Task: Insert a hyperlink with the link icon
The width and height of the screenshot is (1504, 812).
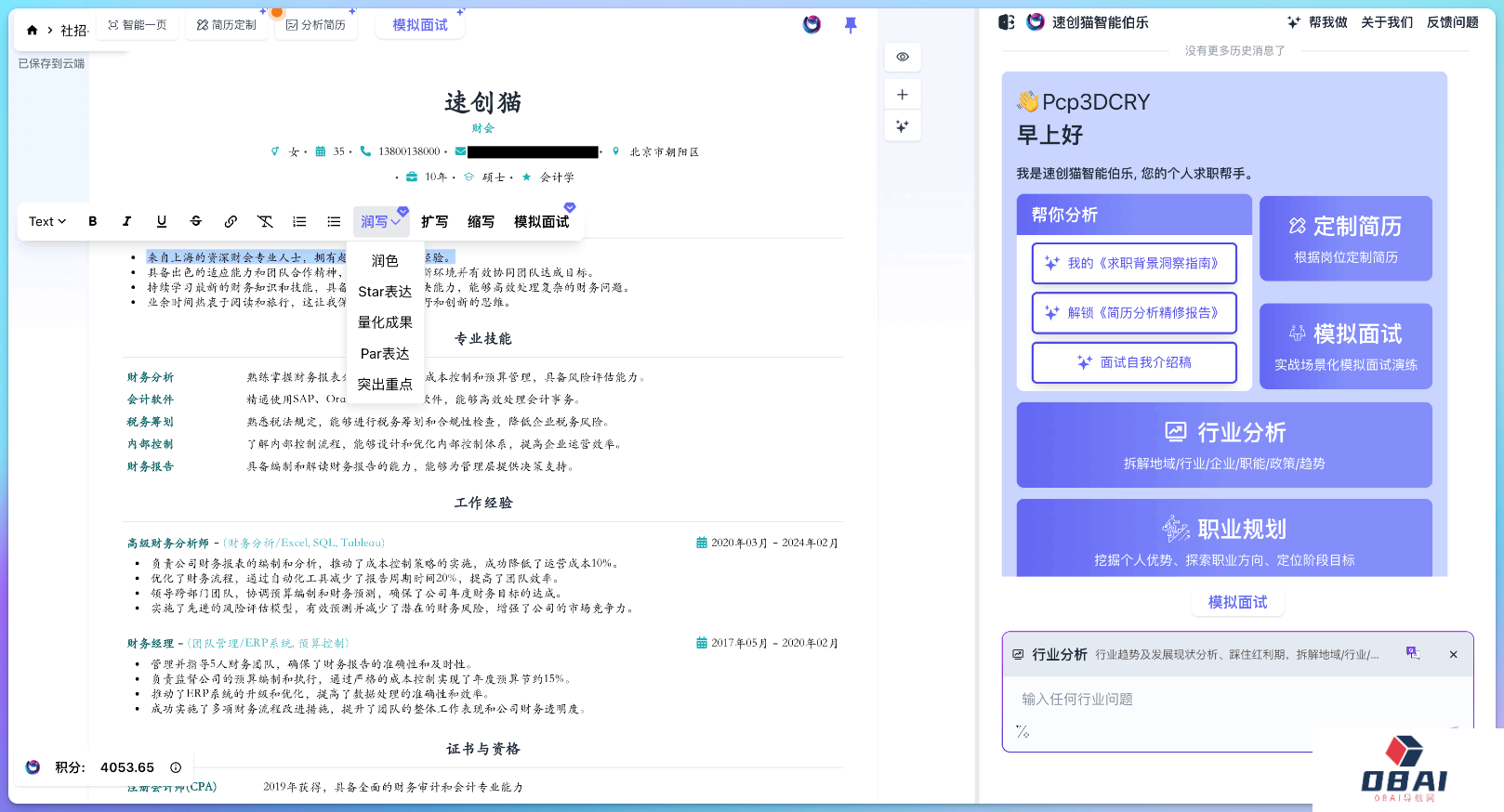Action: coord(231,222)
